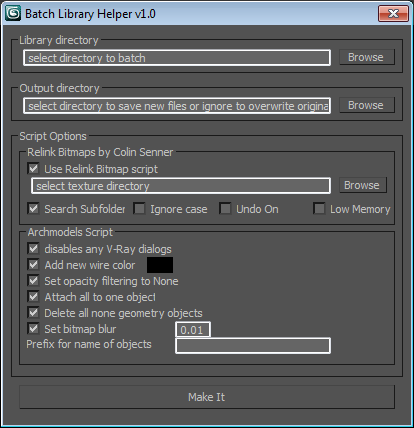This screenshot has height=428, width=414.
Task: Click Browse for texture directory
Action: [x=363, y=185]
